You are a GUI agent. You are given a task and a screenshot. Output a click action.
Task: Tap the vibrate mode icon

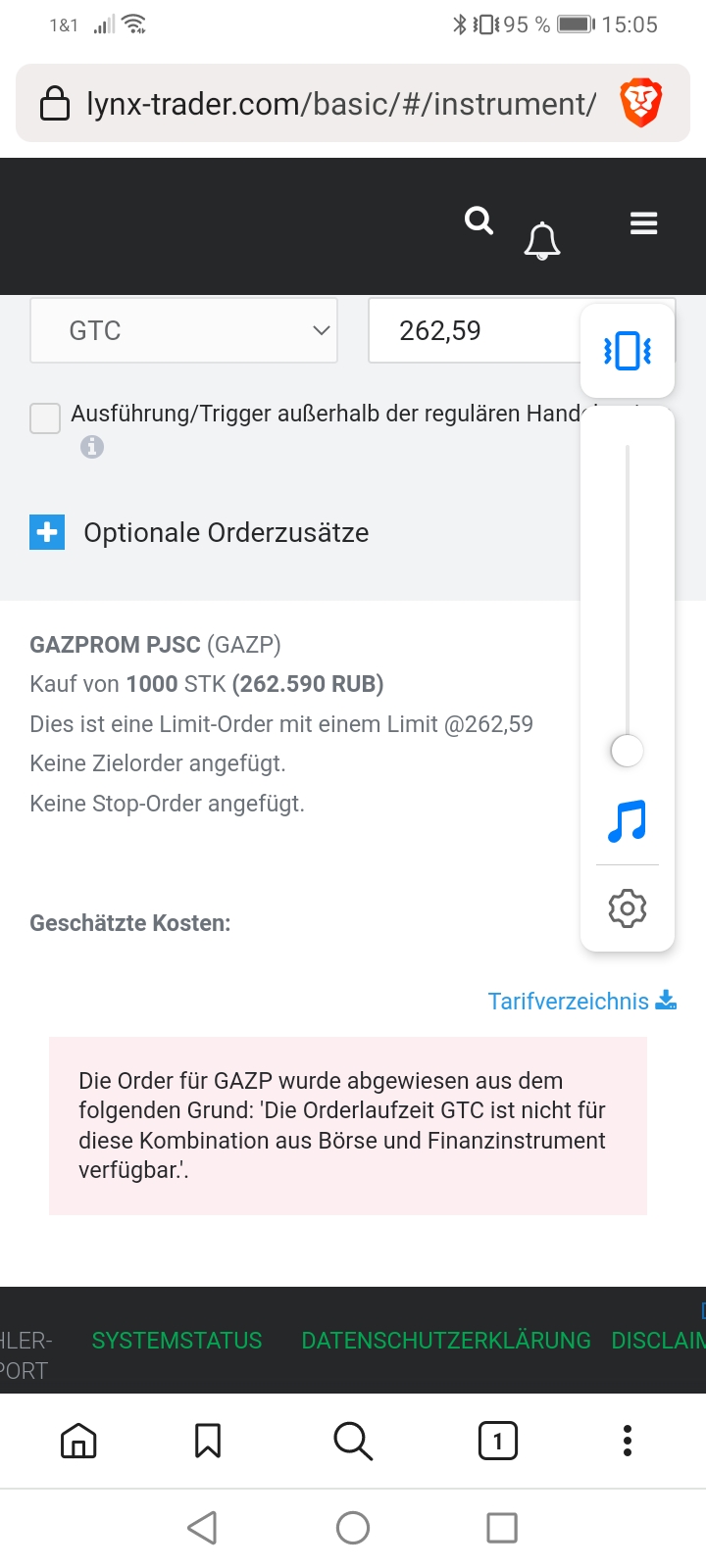tap(628, 350)
